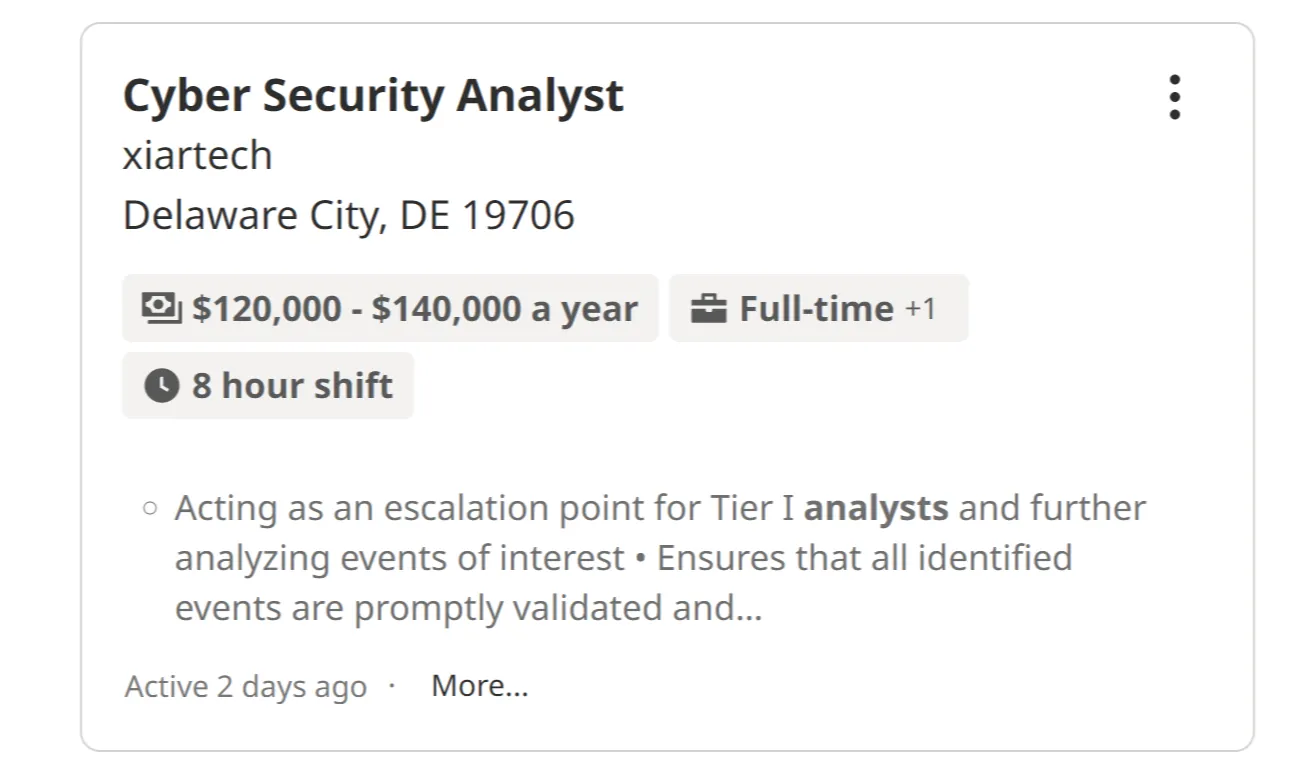Select the 8 hour shift badge text
1303x770 pixels.
tap(292, 385)
